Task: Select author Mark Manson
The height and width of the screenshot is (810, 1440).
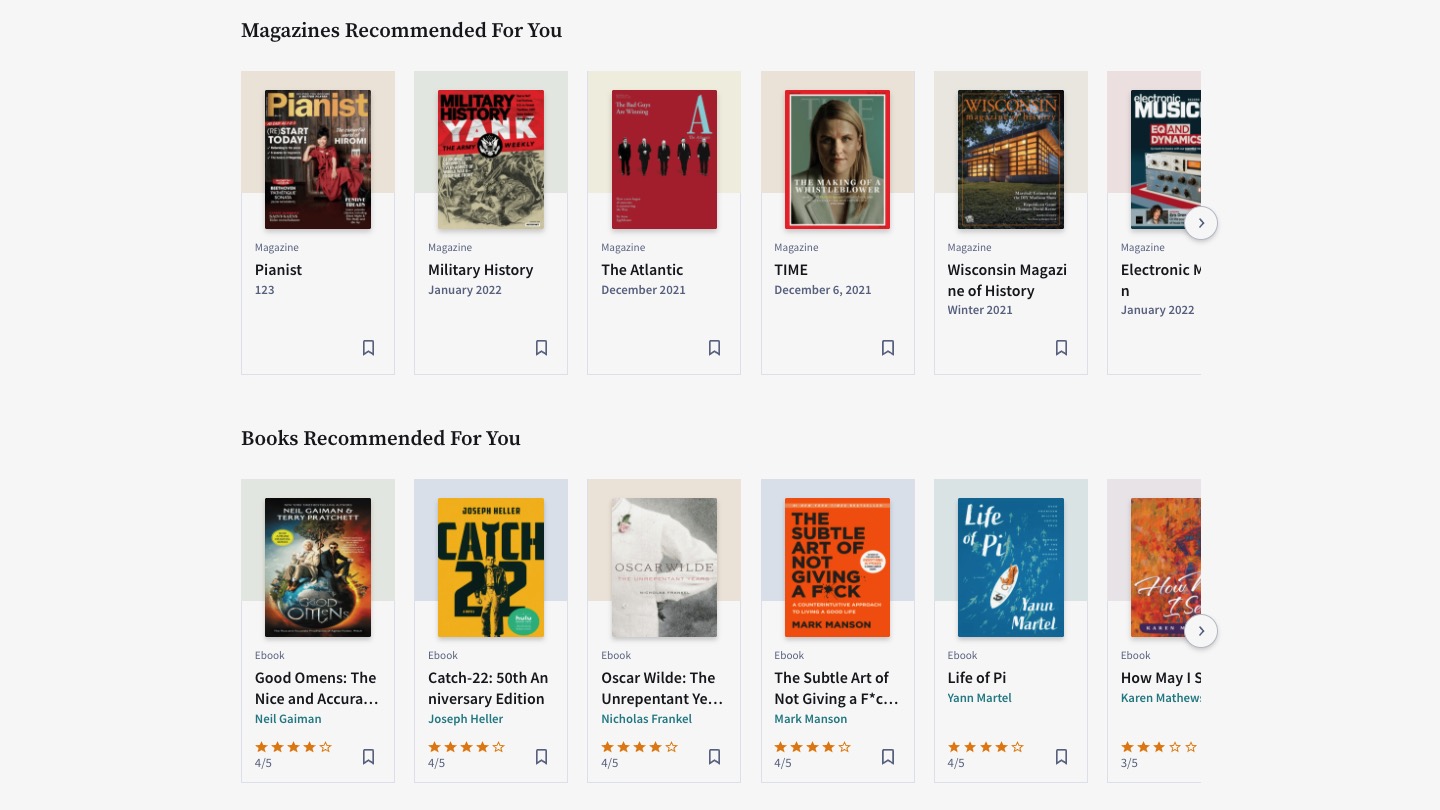Action: [x=811, y=719]
